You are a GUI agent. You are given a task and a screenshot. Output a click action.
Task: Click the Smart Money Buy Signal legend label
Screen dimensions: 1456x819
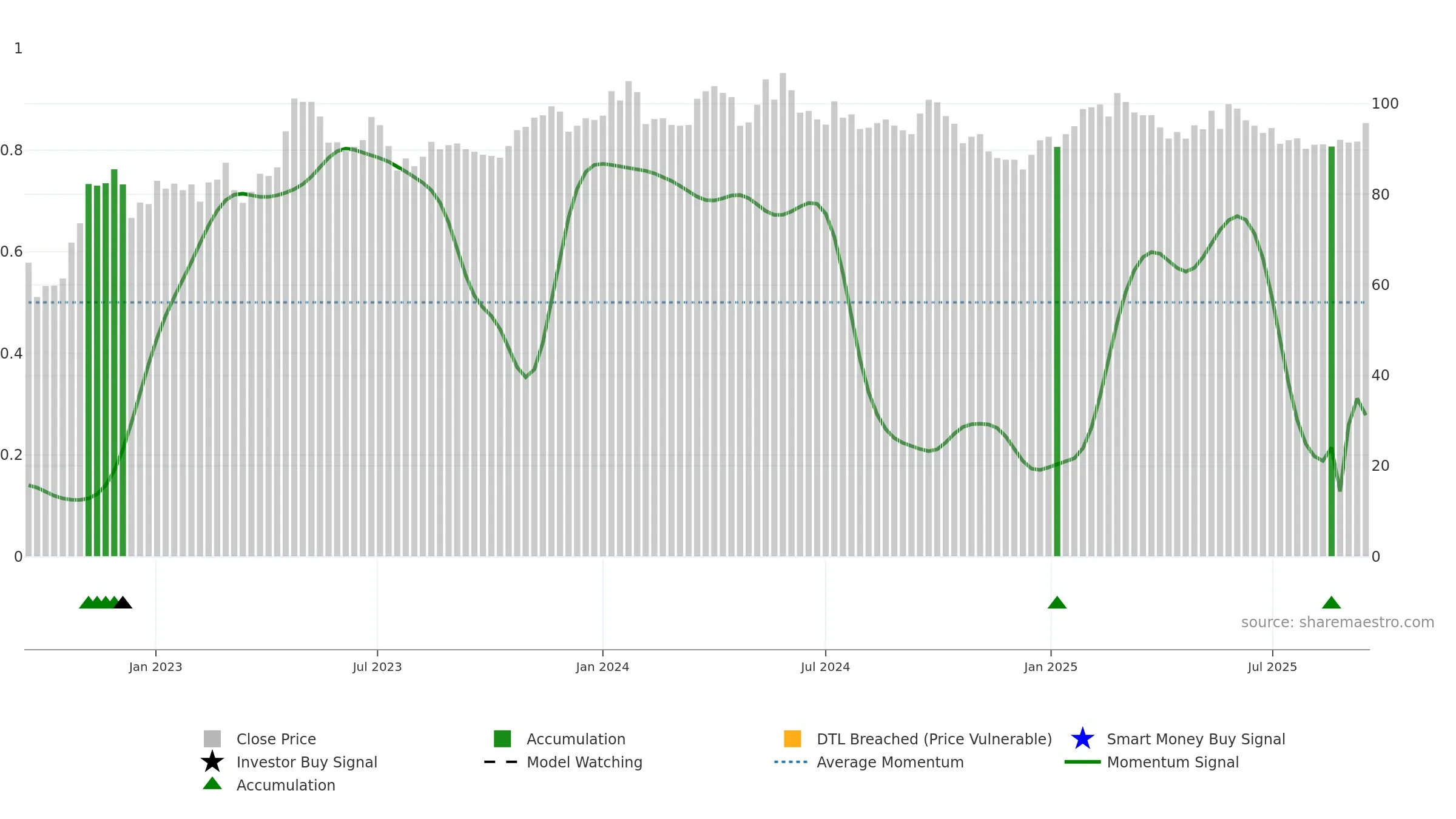pyautogui.click(x=1196, y=739)
